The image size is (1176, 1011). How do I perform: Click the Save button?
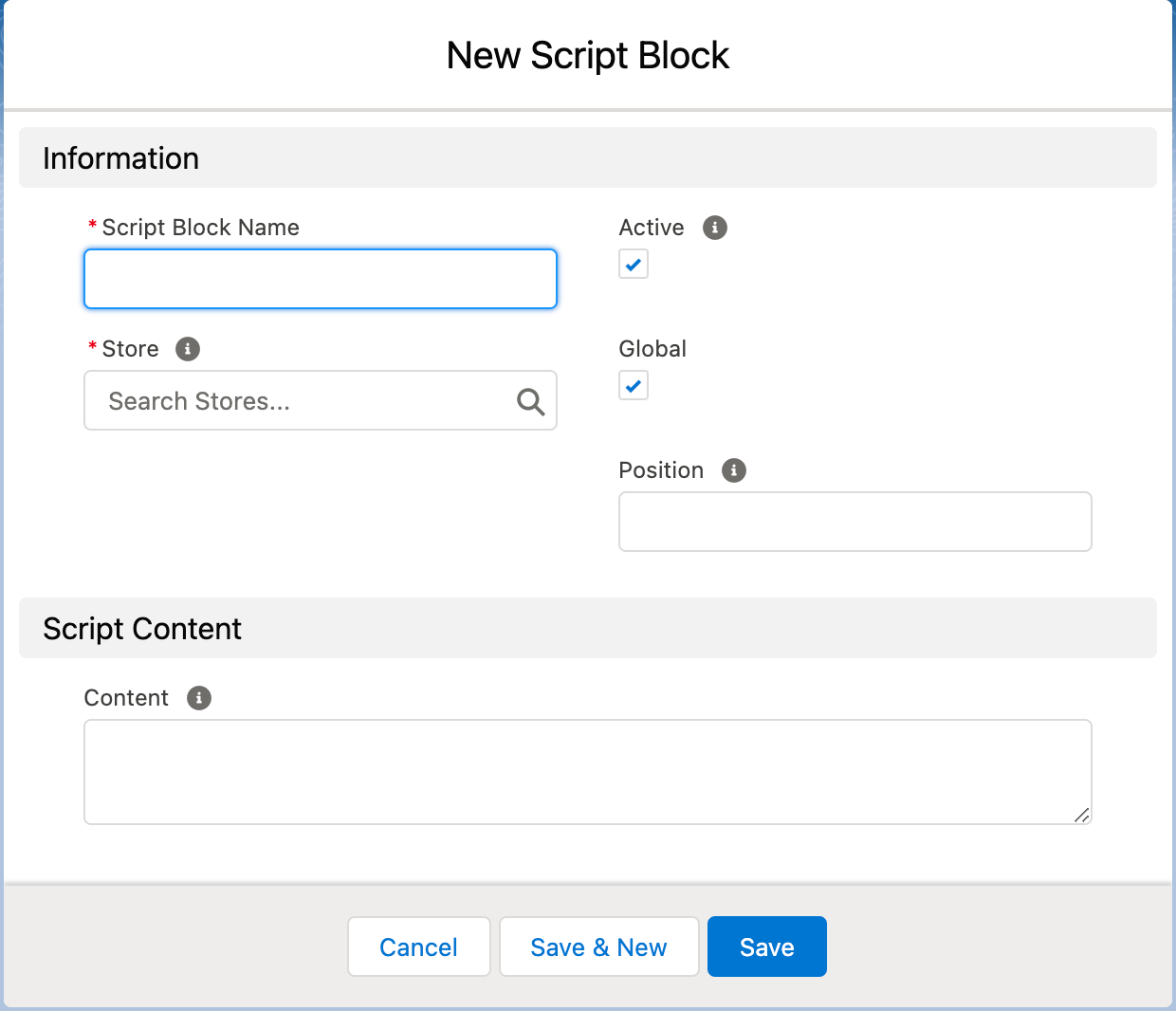coord(766,947)
